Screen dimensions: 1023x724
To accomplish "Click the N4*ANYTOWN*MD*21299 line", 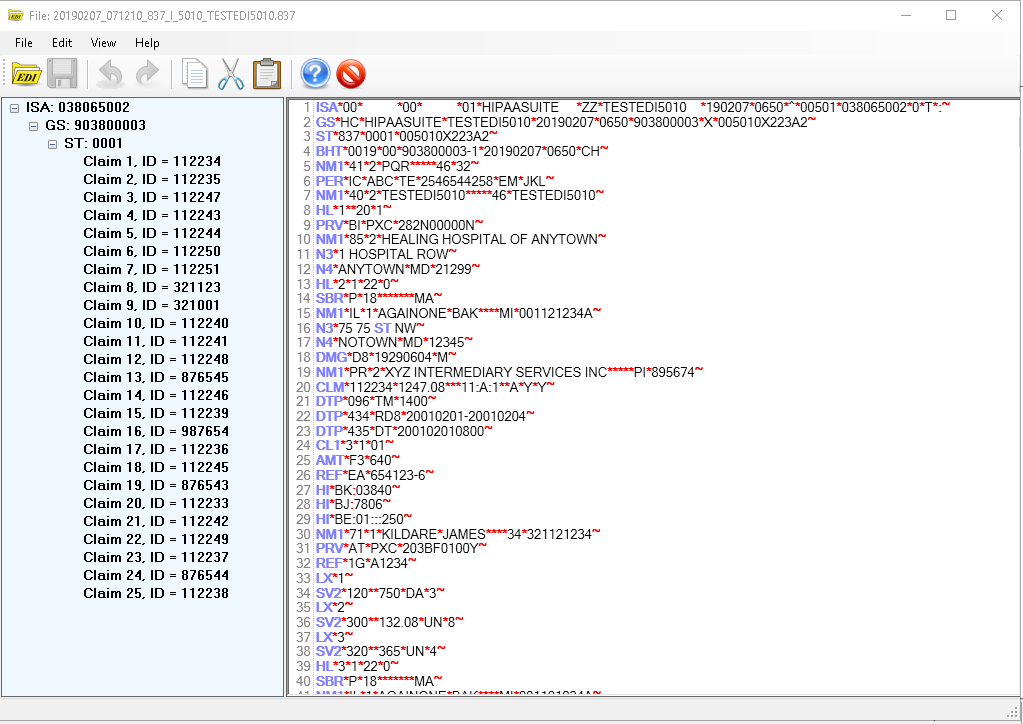I will [x=398, y=269].
